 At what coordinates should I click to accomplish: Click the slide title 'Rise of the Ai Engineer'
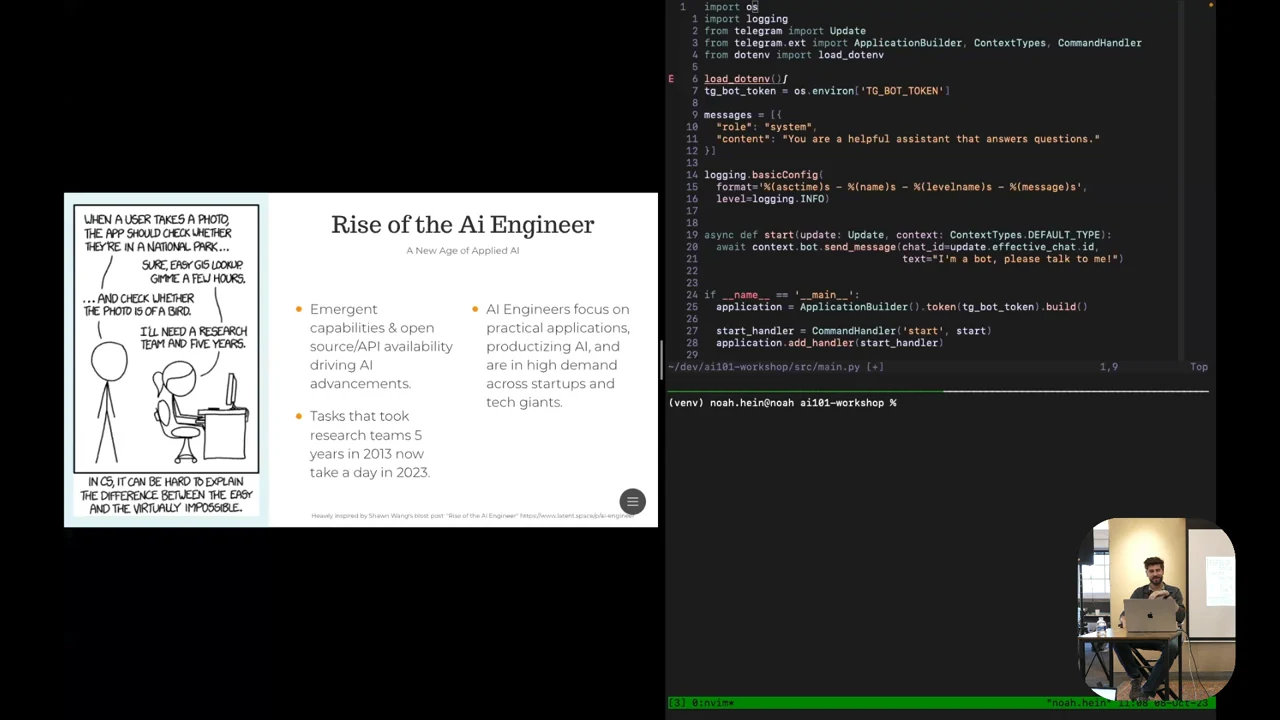click(462, 225)
